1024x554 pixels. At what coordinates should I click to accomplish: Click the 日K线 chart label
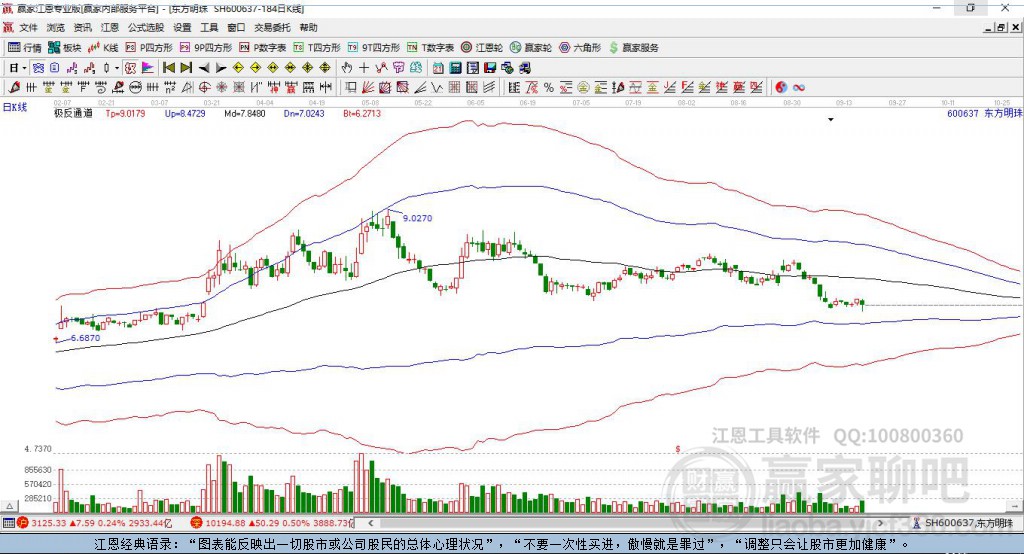click(x=15, y=107)
